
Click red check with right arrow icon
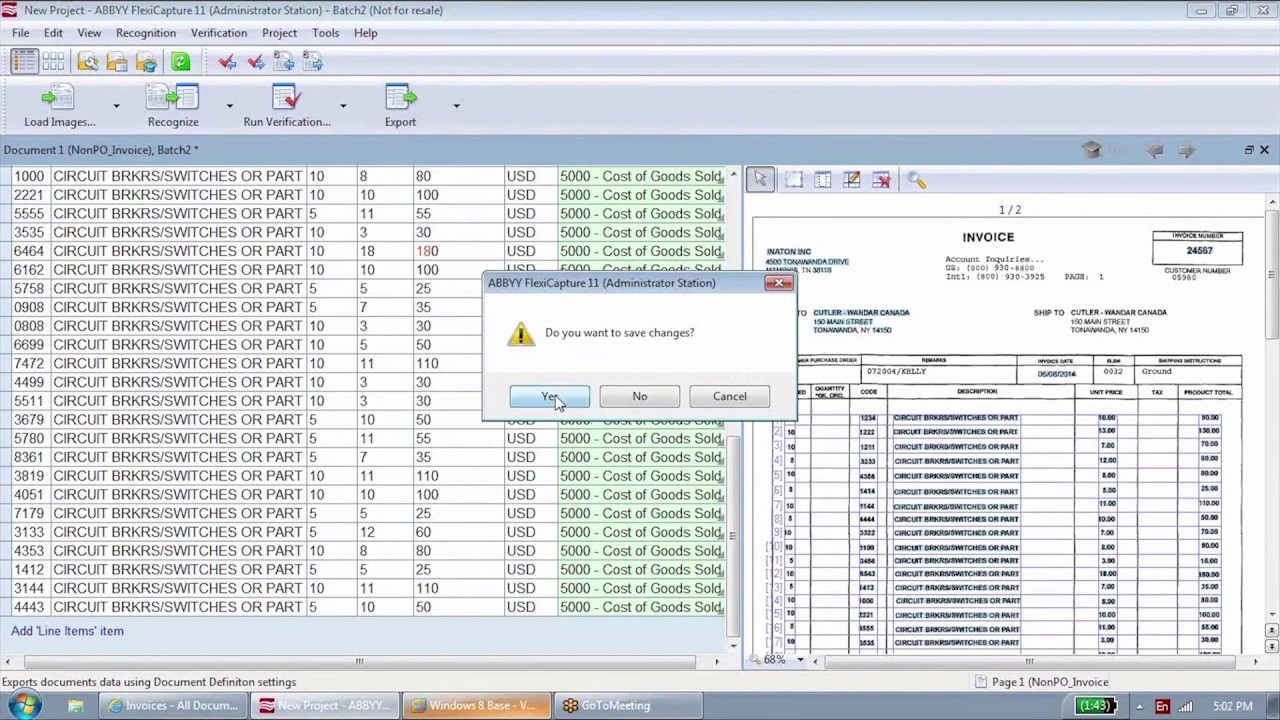256,62
